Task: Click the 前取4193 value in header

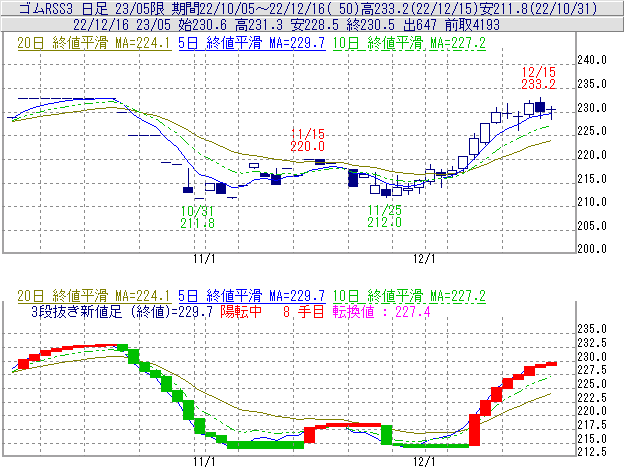Action: [x=472, y=25]
